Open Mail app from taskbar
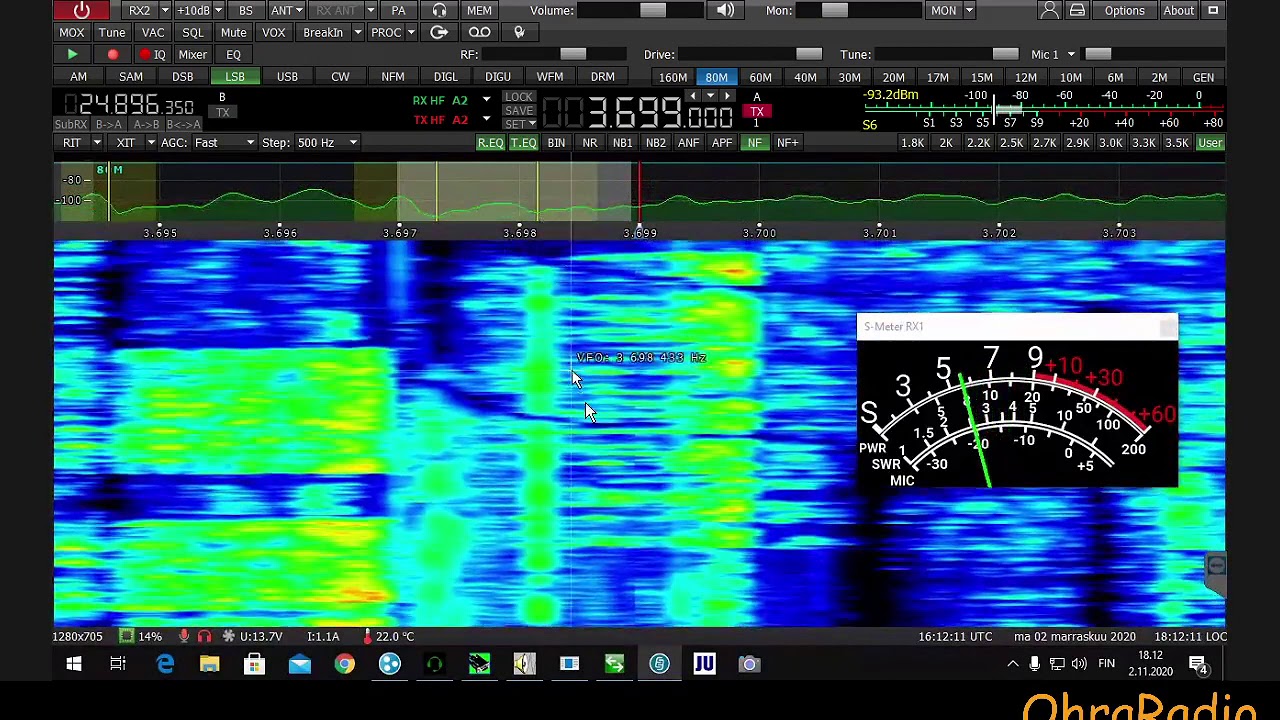The image size is (1280, 720). [299, 664]
